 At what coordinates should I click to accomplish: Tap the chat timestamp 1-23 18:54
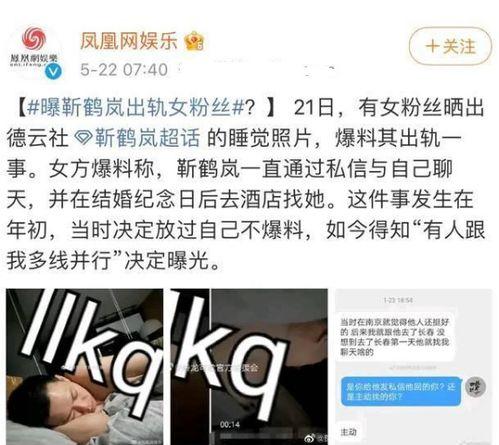tap(398, 300)
